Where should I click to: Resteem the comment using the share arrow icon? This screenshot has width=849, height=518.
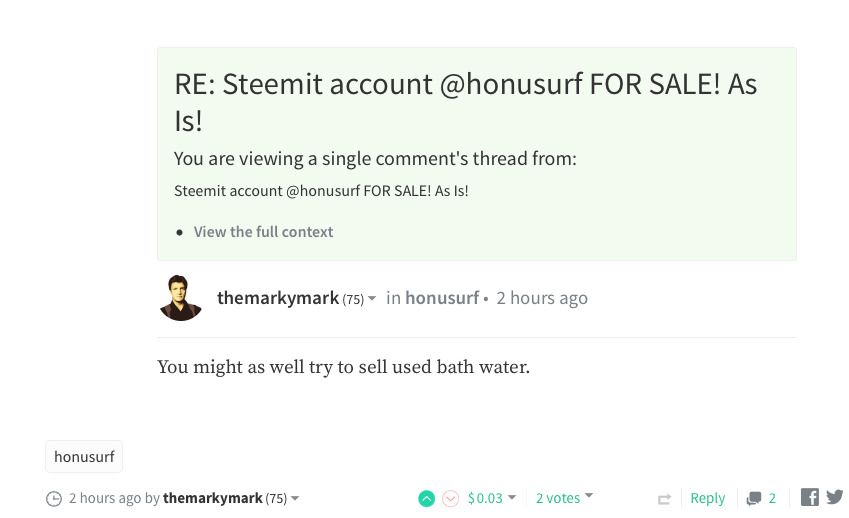(664, 498)
